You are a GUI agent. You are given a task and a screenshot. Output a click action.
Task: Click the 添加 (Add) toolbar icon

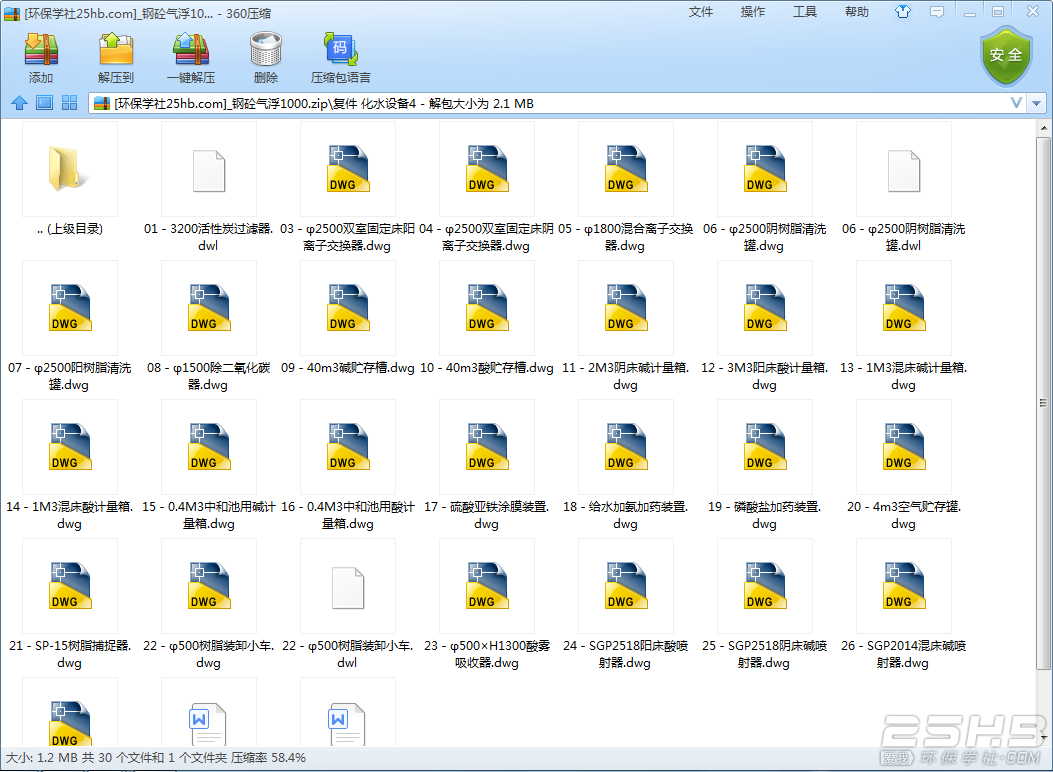coord(40,49)
